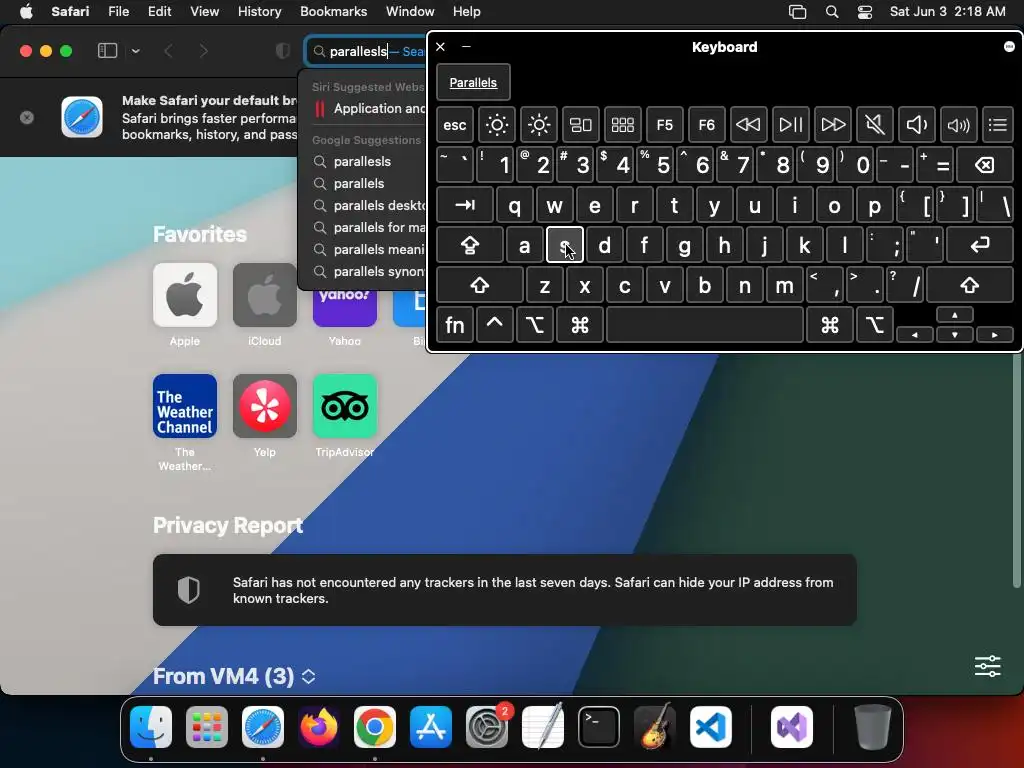Image resolution: width=1024 pixels, height=768 pixels.
Task: Dismiss the default browser banner
Action: point(27,118)
